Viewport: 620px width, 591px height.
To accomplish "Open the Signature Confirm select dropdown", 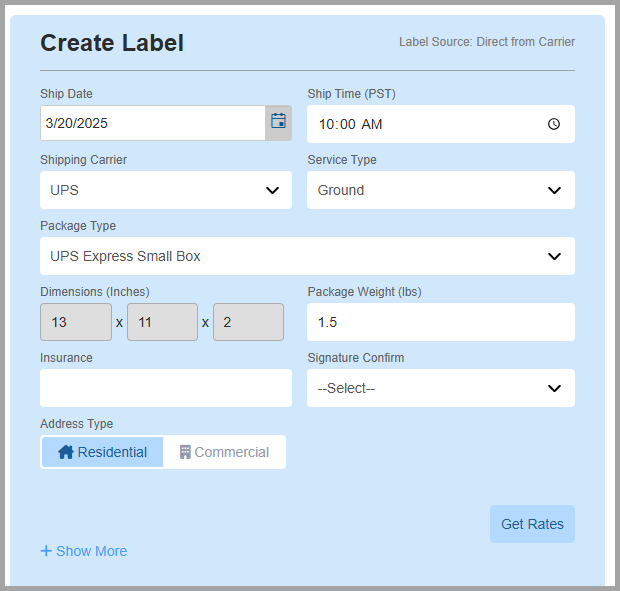I will pos(441,388).
